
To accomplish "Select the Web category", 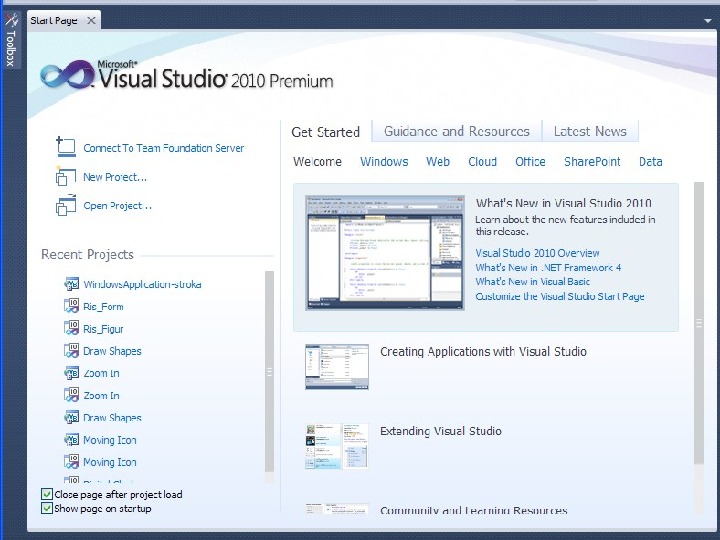I will 438,162.
